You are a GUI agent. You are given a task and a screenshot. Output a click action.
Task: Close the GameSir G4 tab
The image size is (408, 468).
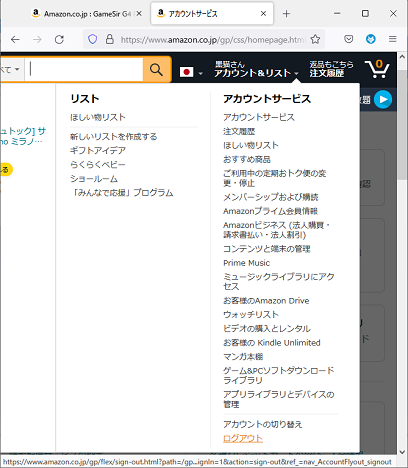tap(139, 14)
